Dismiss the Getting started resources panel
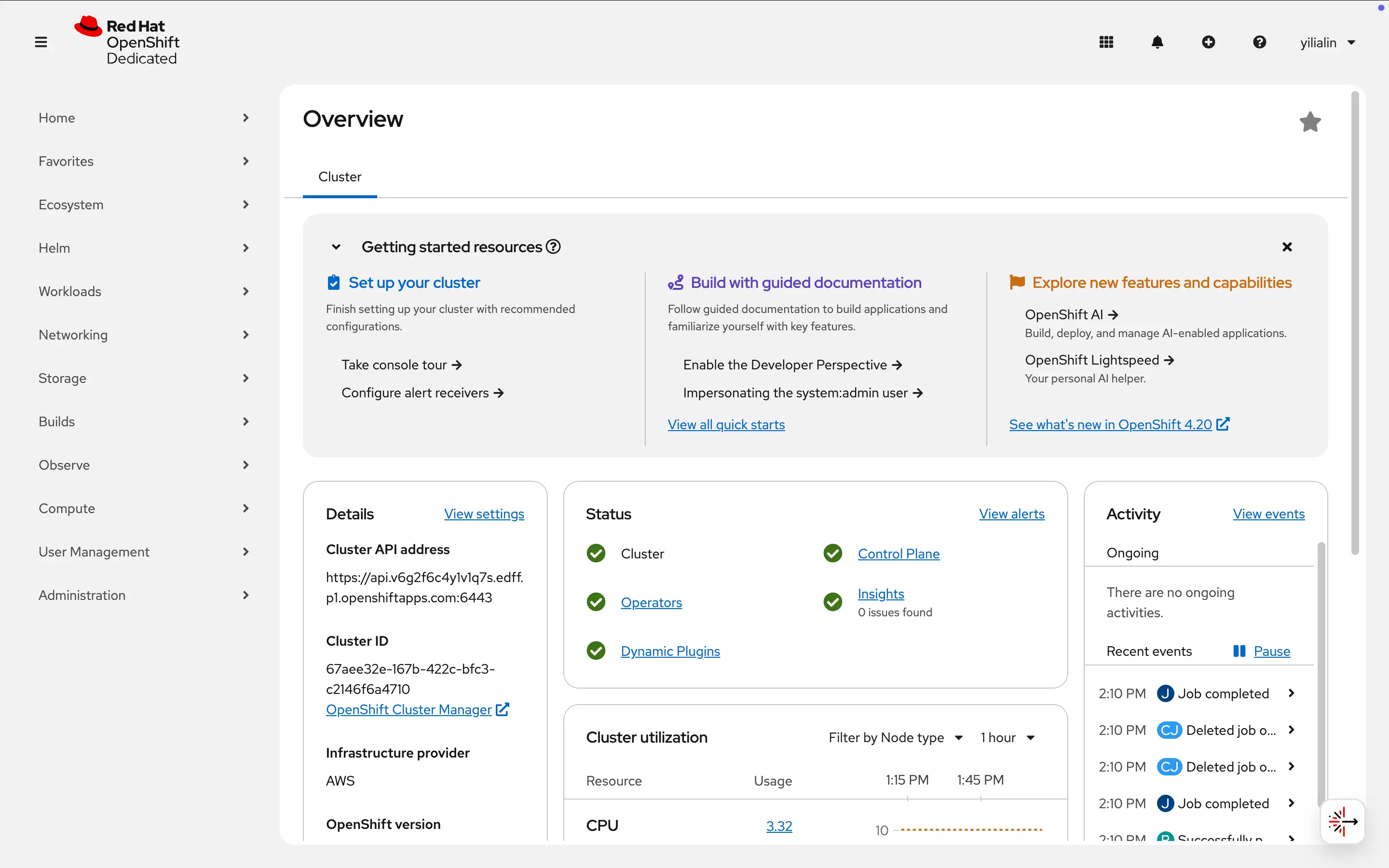 [1287, 247]
